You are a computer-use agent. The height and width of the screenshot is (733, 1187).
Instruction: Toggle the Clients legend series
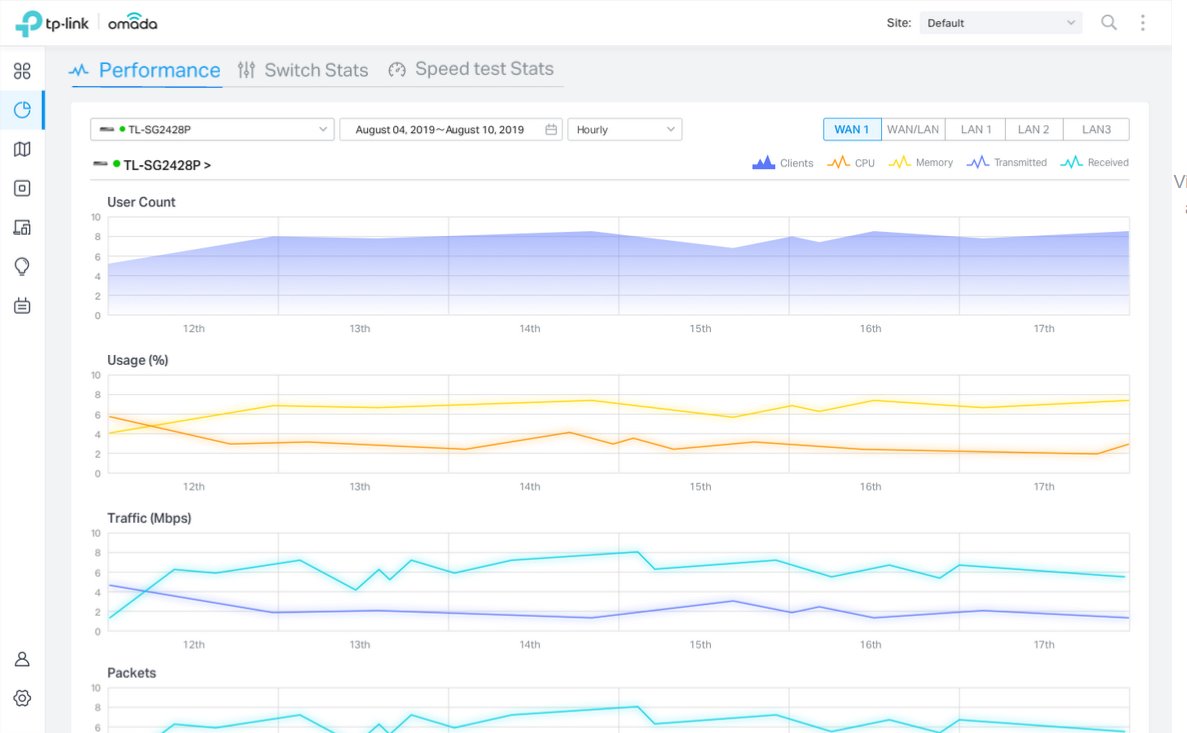(783, 163)
